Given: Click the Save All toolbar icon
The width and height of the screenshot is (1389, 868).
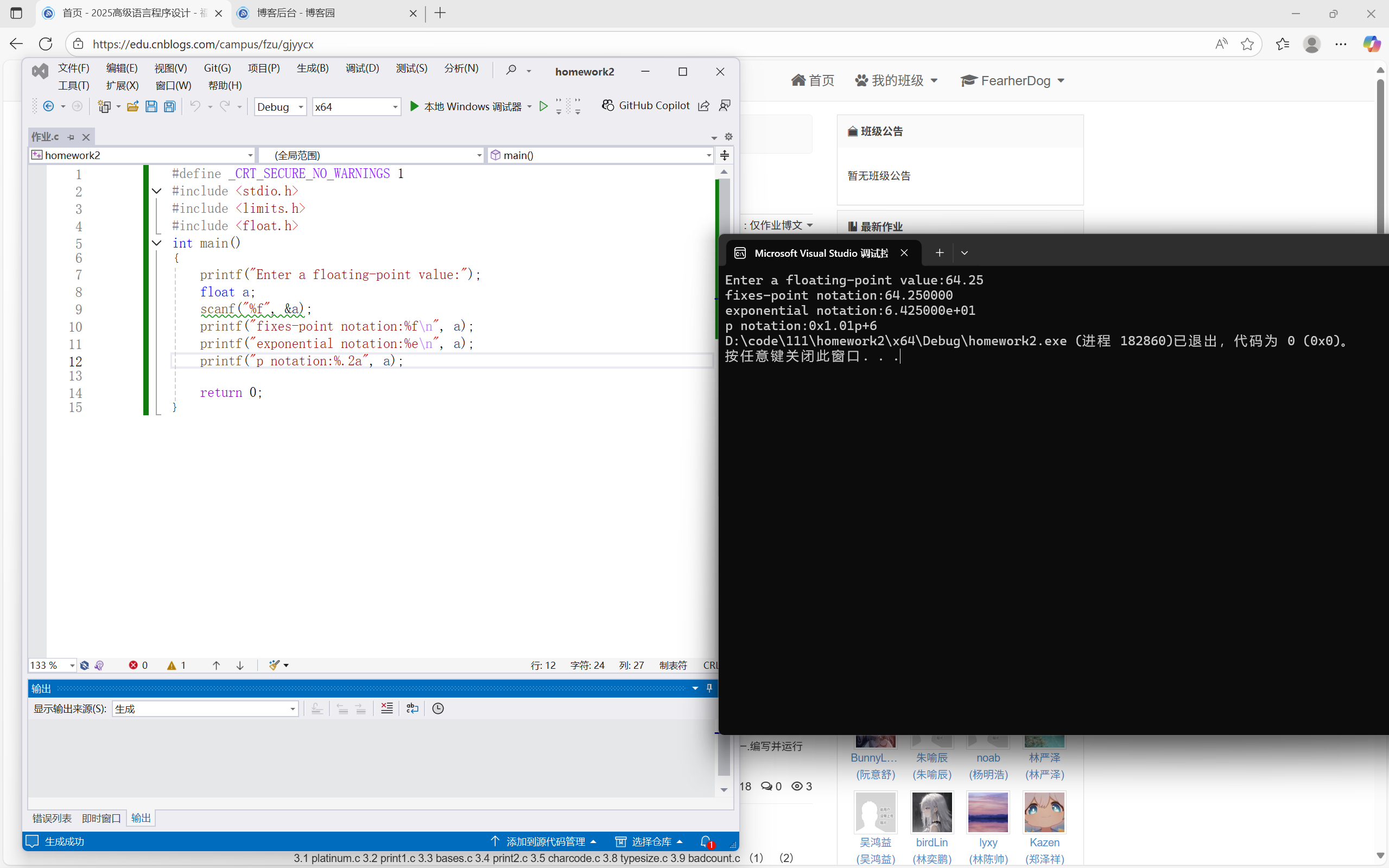Looking at the screenshot, I should pos(169,107).
